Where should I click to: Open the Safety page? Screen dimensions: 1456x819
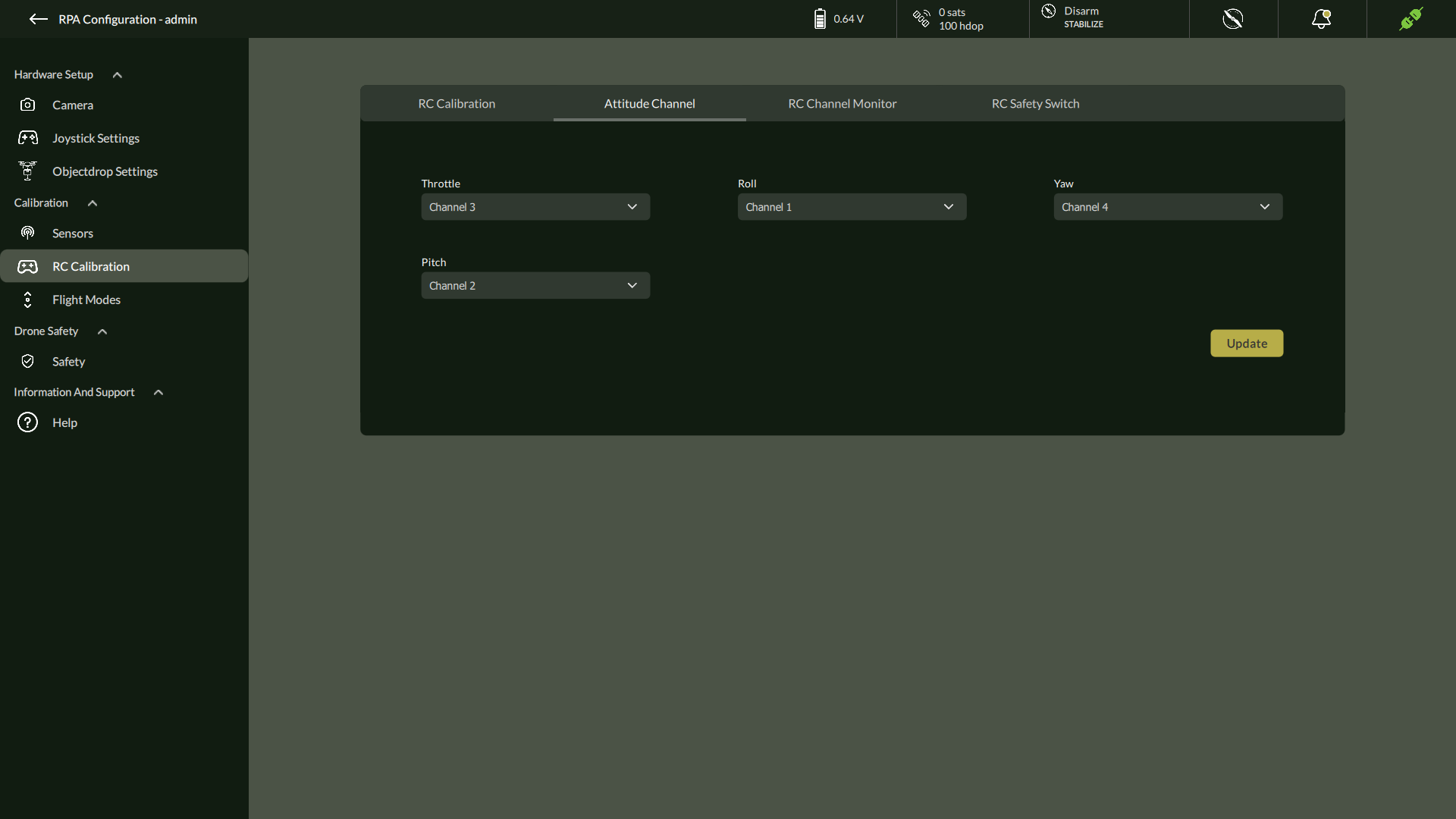point(68,362)
